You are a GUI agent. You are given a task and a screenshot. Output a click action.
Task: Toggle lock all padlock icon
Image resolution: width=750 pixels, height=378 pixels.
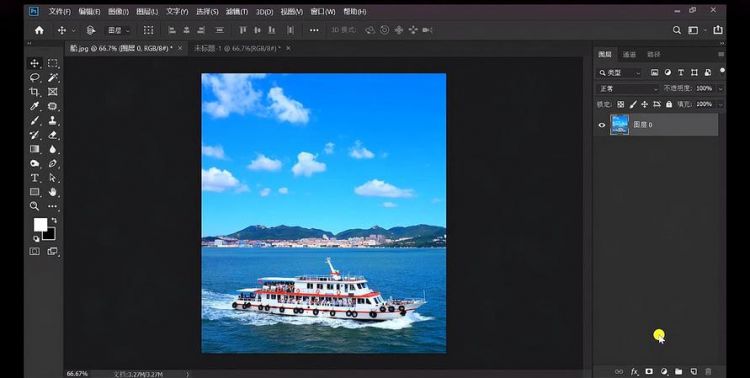pyautogui.click(x=669, y=104)
